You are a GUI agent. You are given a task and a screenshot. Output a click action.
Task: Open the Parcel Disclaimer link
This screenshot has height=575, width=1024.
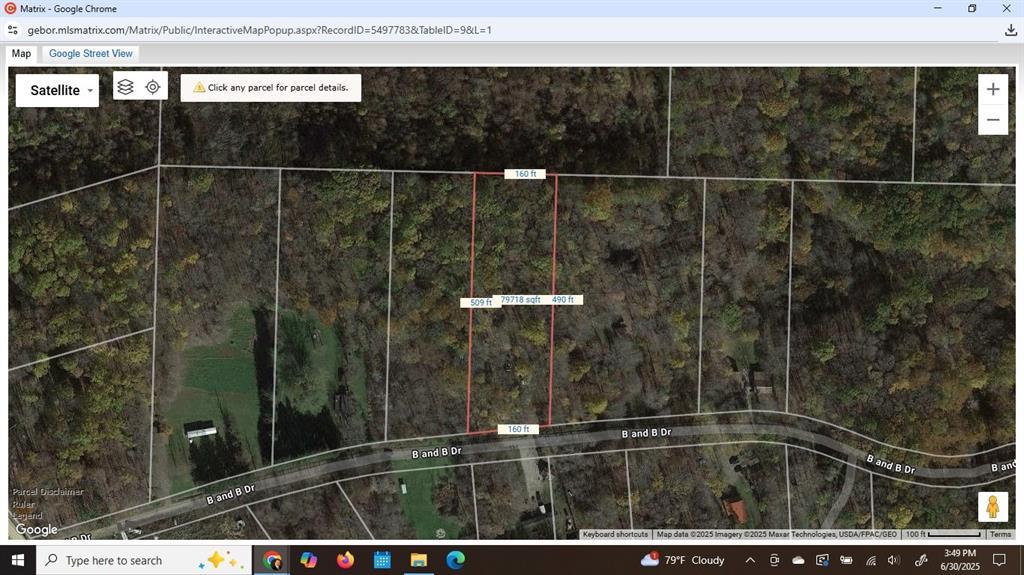tap(48, 492)
